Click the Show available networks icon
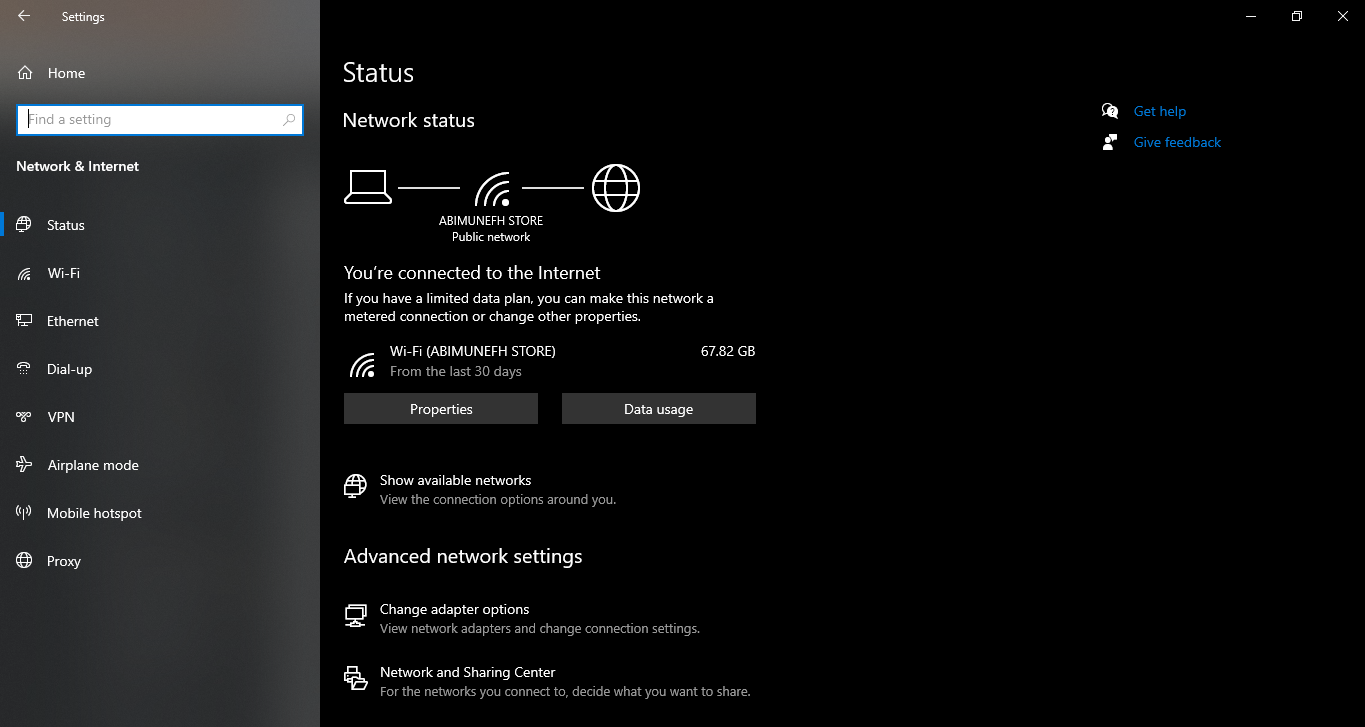Image resolution: width=1365 pixels, height=727 pixels. (355, 486)
